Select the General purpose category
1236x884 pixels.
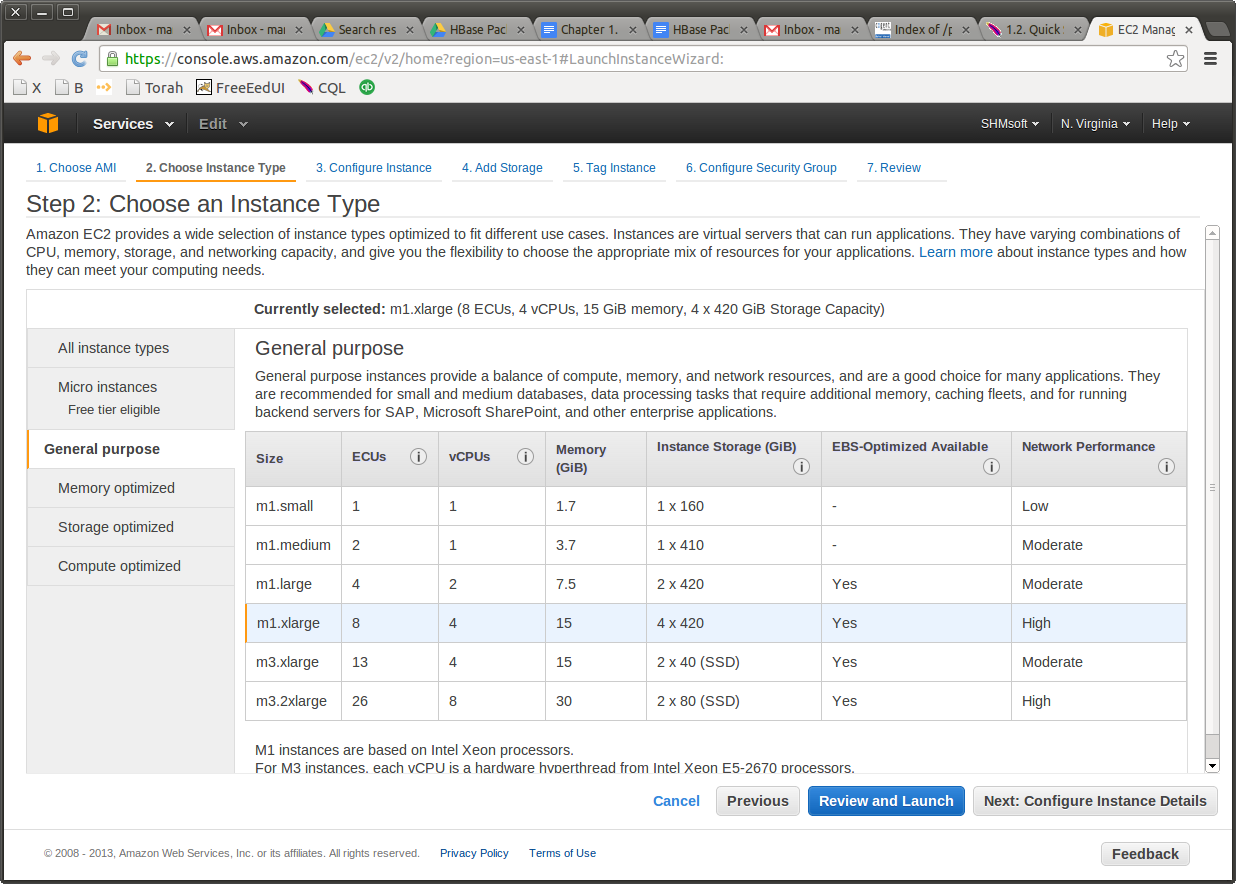(x=131, y=449)
